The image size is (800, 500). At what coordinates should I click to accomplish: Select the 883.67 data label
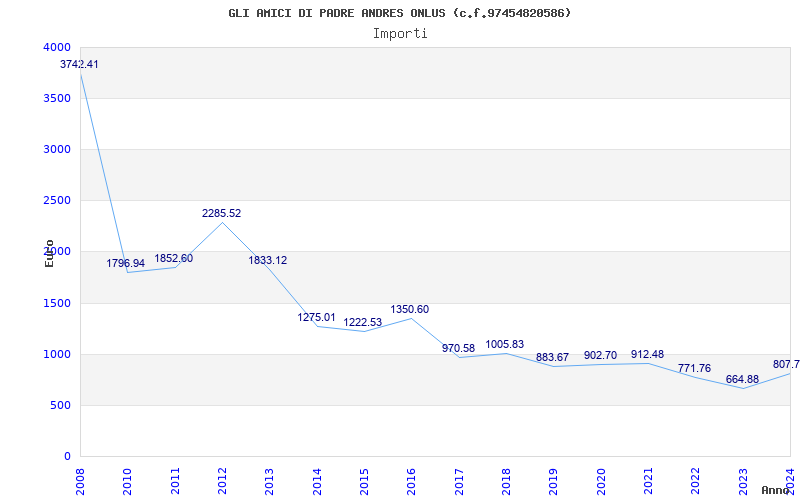pos(553,357)
